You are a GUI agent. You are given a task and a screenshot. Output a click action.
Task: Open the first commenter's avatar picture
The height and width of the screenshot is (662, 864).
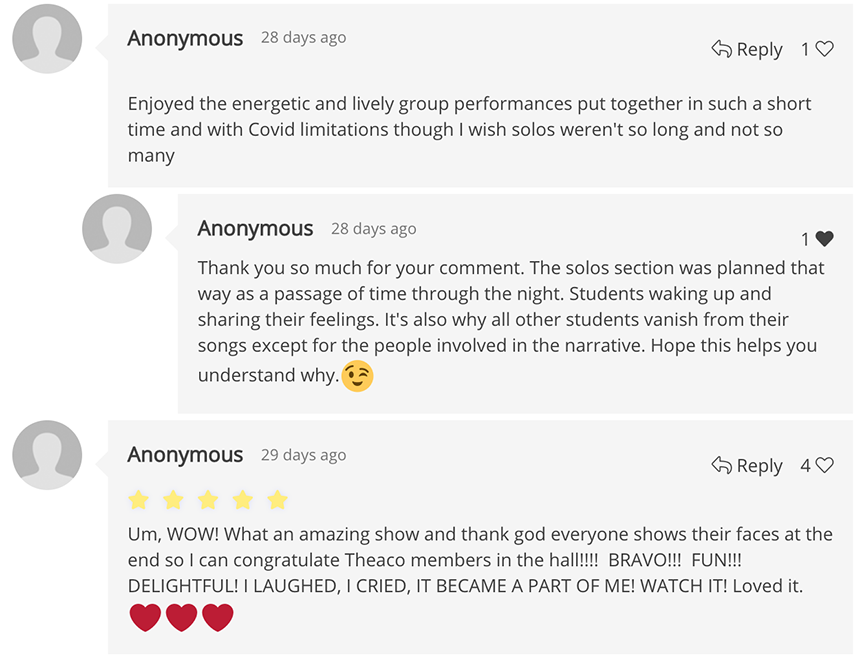click(47, 38)
